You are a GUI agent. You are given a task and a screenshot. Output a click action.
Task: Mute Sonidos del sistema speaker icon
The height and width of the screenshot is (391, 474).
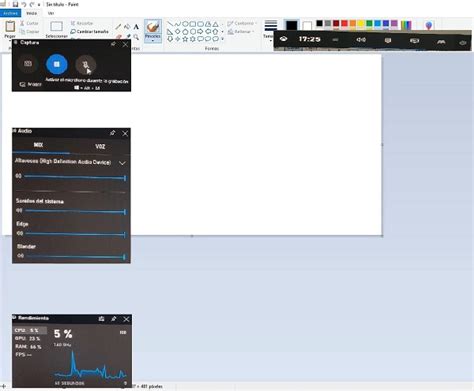tap(19, 210)
